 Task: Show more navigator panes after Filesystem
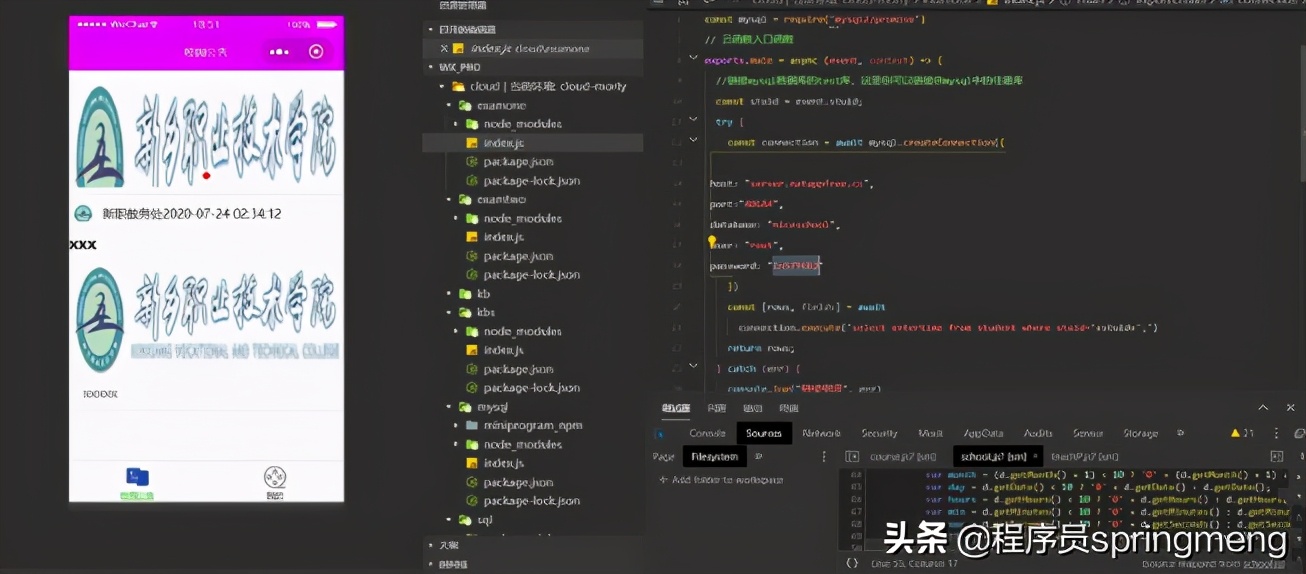759,456
